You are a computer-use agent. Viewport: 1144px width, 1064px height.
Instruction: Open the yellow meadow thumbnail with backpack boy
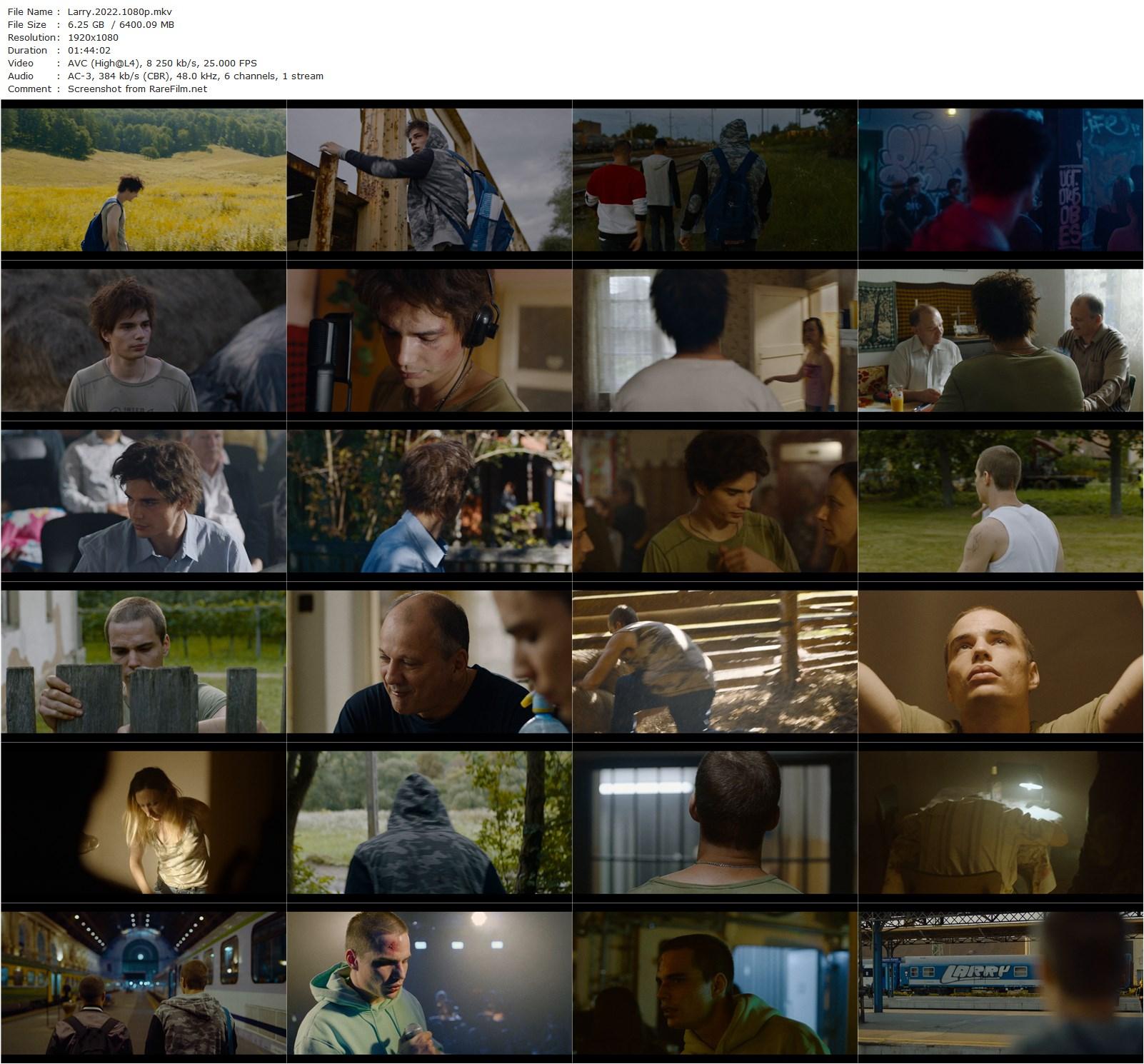pos(144,179)
